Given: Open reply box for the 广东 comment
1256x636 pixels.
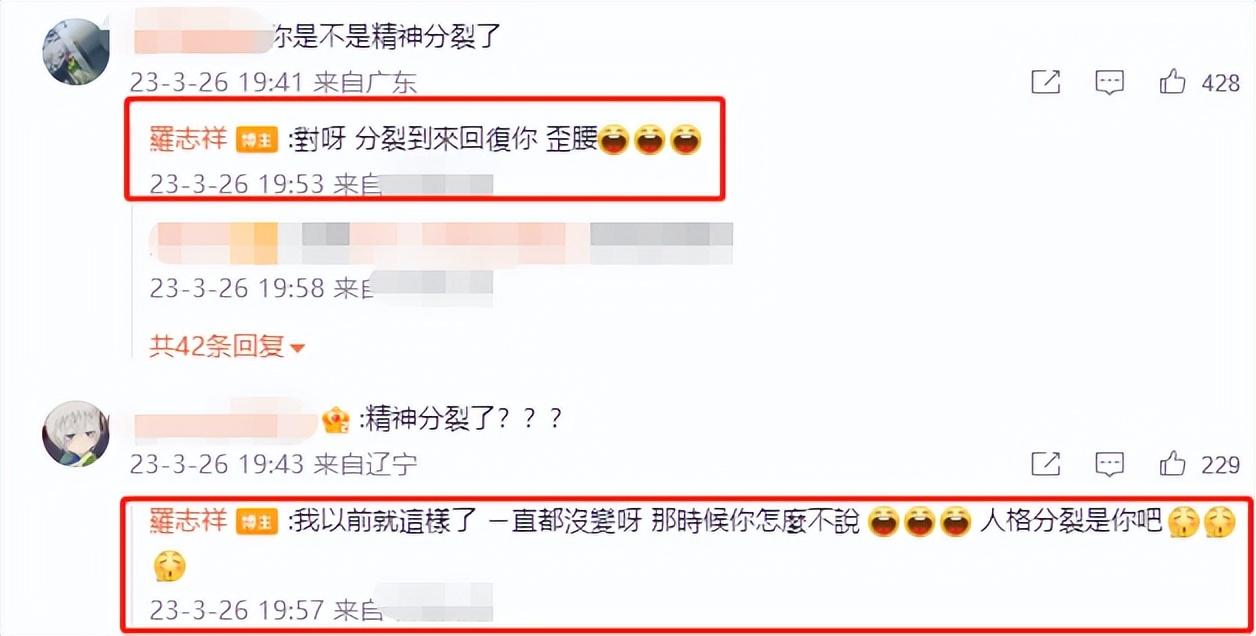Looking at the screenshot, I should 1109,83.
